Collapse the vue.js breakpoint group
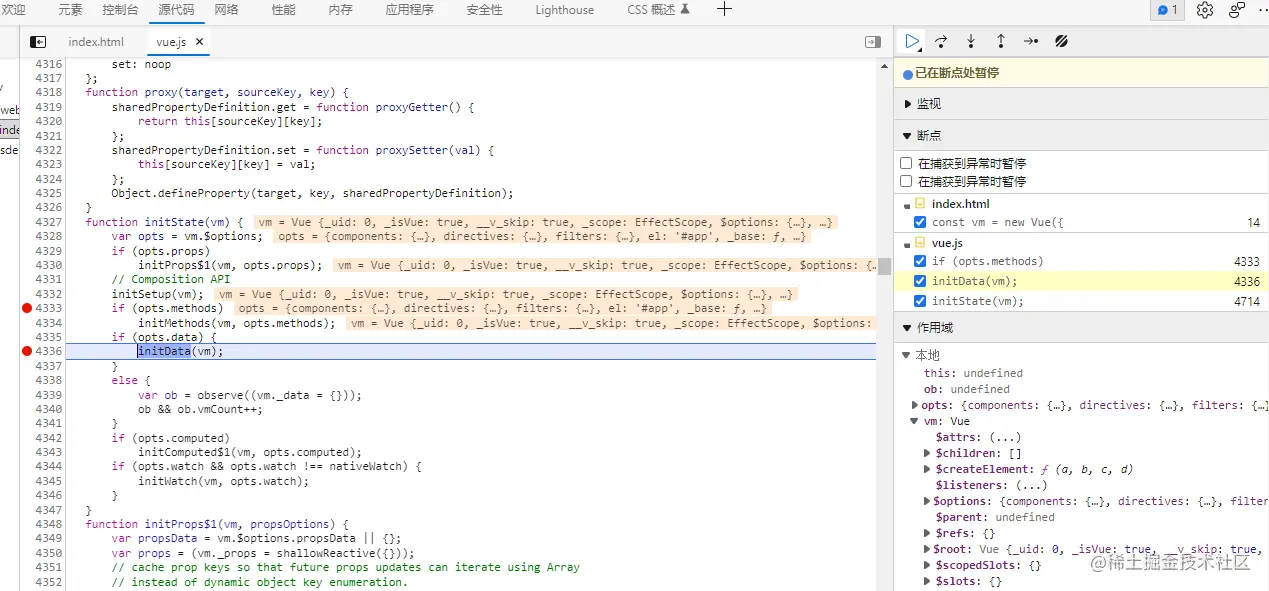Image resolution: width=1269 pixels, height=591 pixels. click(906, 243)
